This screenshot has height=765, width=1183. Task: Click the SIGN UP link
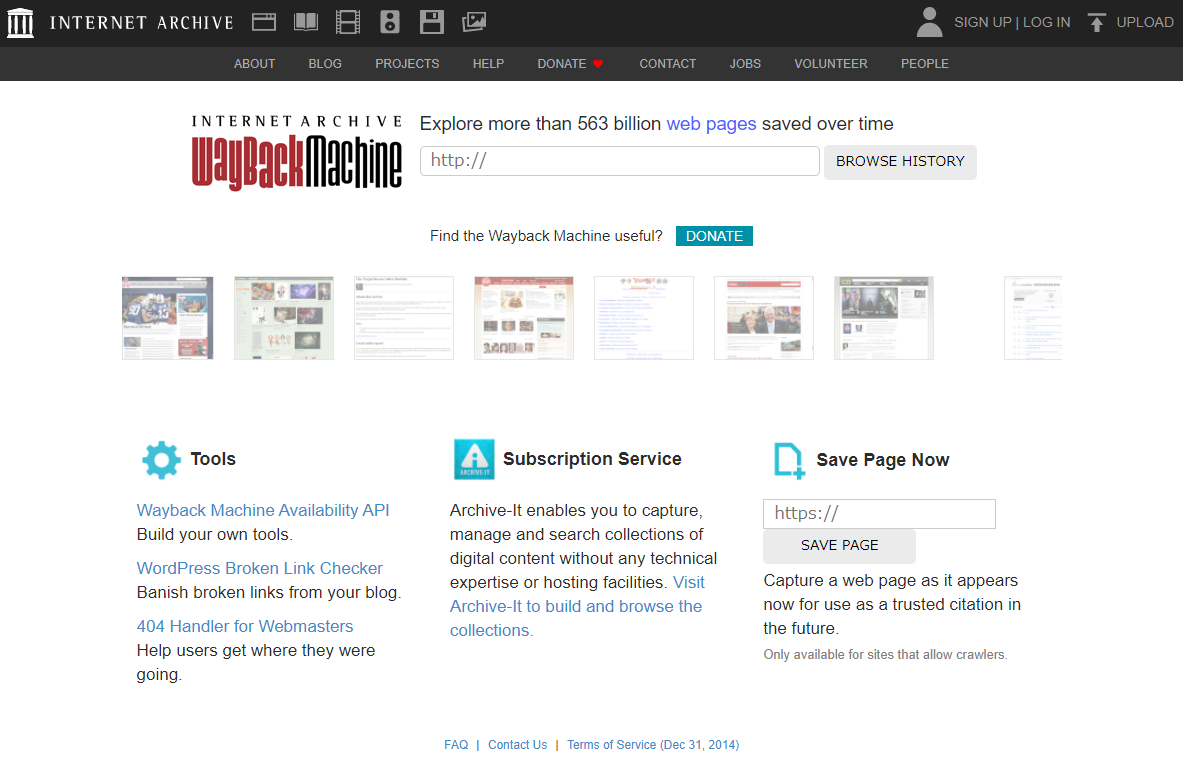pos(982,23)
